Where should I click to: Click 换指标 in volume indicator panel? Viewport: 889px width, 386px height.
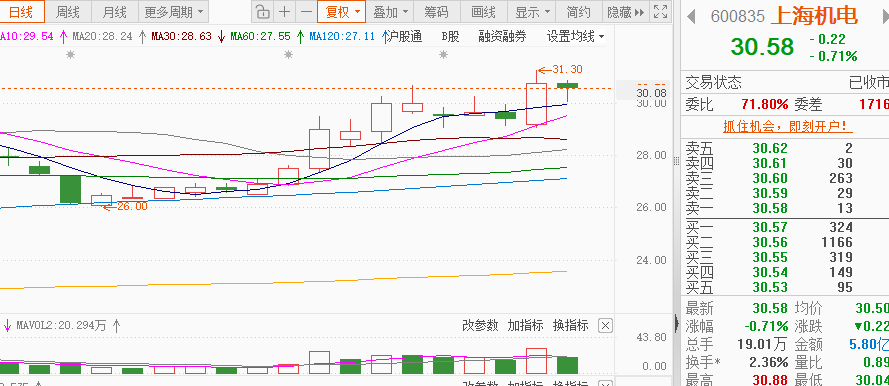coord(571,325)
